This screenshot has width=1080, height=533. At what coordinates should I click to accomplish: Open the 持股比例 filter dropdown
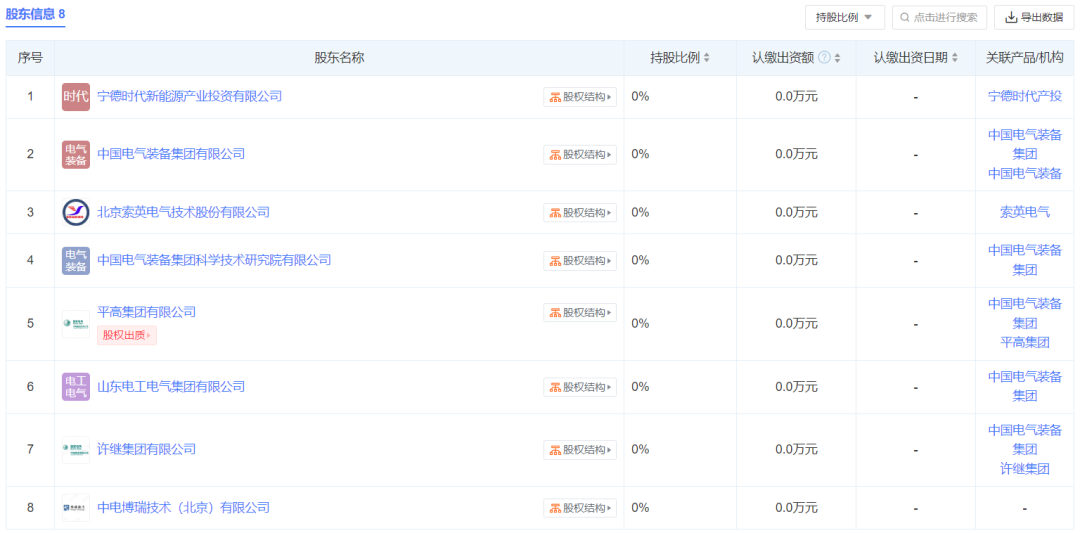[x=844, y=17]
